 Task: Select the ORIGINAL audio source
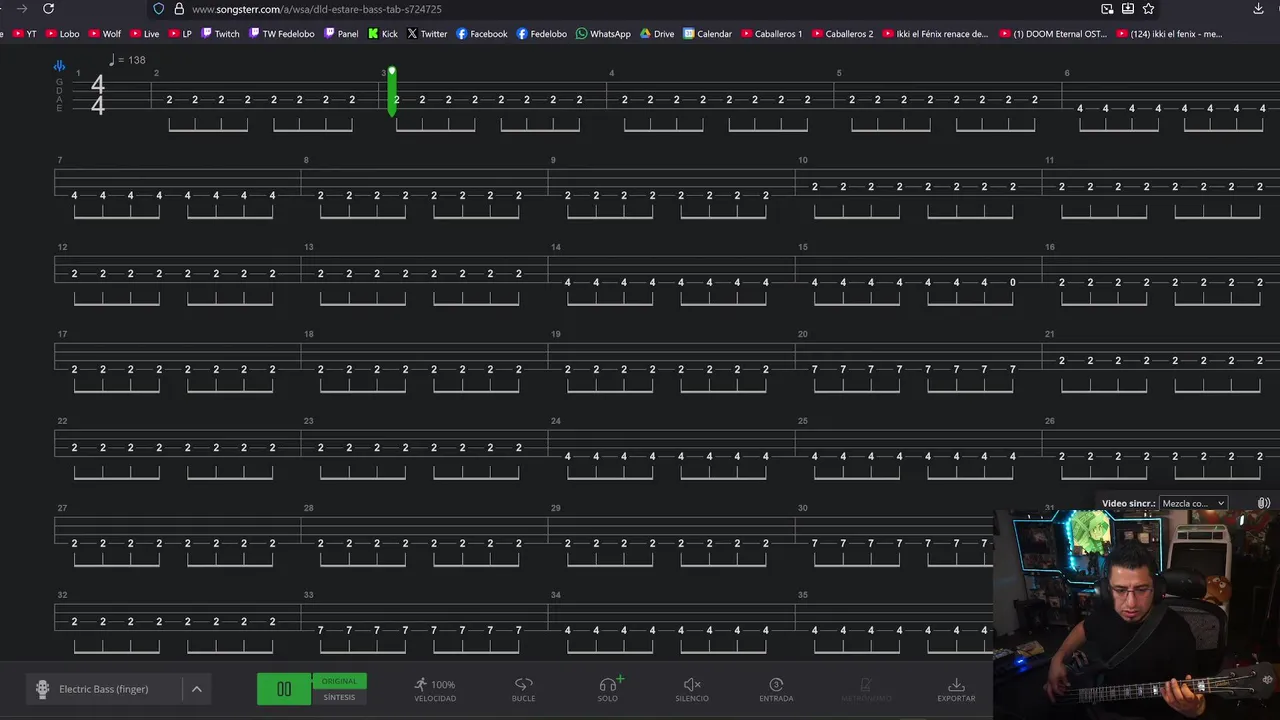(339, 681)
